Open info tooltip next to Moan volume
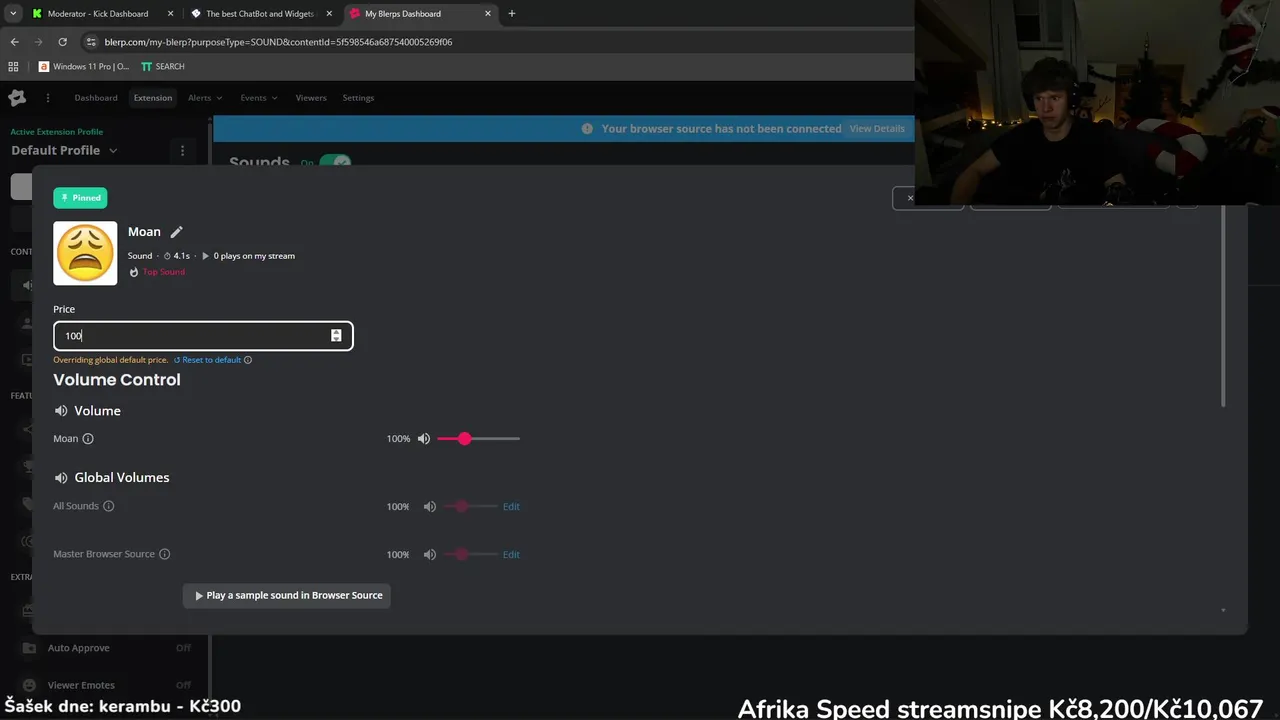The height and width of the screenshot is (720, 1280). [x=88, y=438]
